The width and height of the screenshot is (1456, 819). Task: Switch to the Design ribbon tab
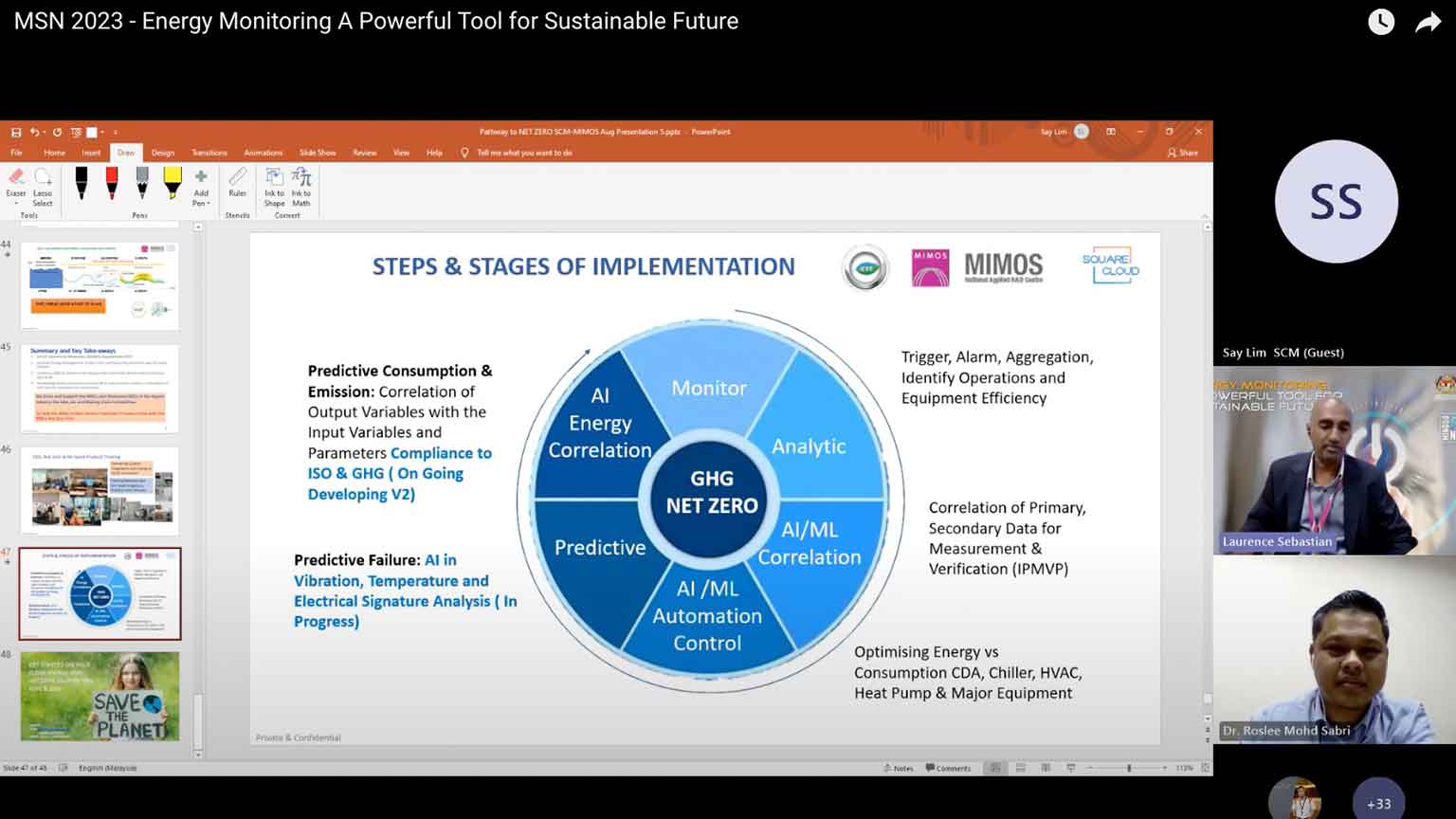tap(163, 153)
